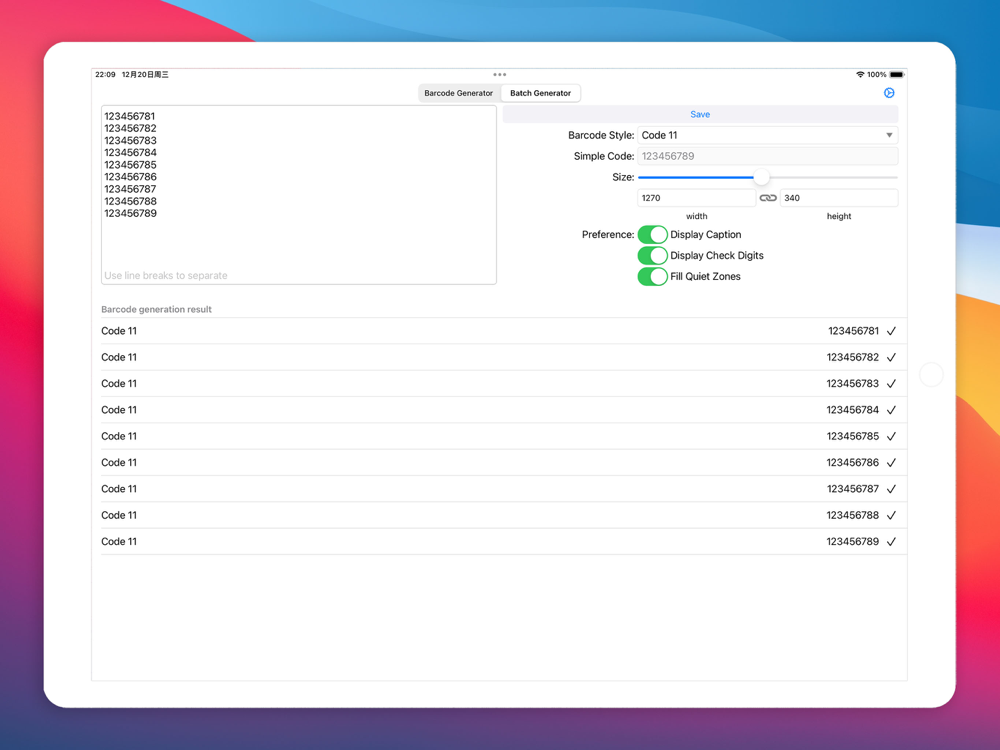The width and height of the screenshot is (1000, 750).
Task: Open the Barcode Style Code 11 dropdown
Action: (767, 135)
